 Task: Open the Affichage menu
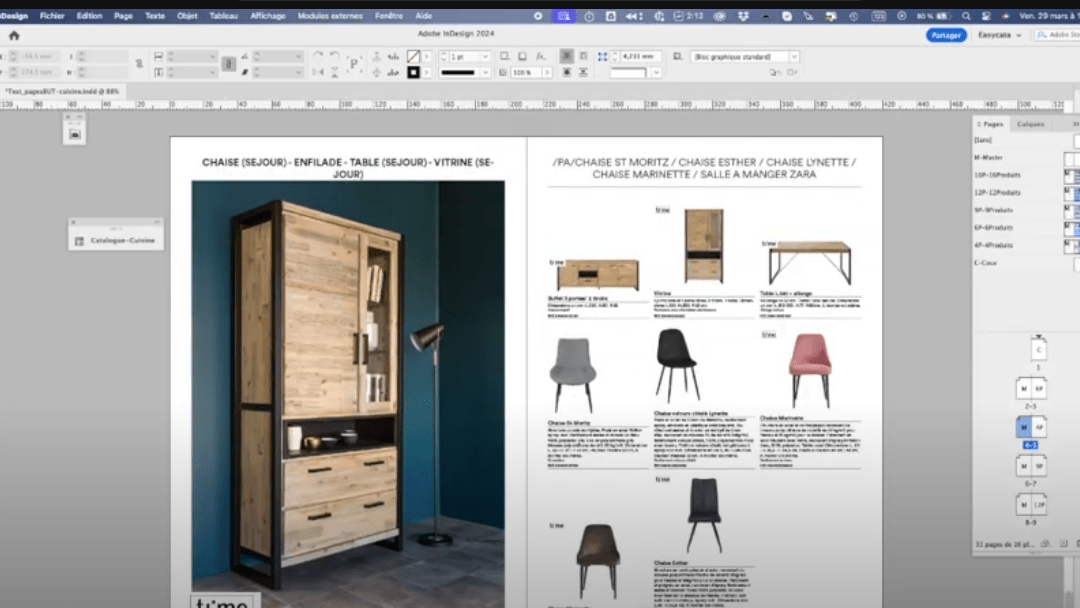(x=267, y=16)
